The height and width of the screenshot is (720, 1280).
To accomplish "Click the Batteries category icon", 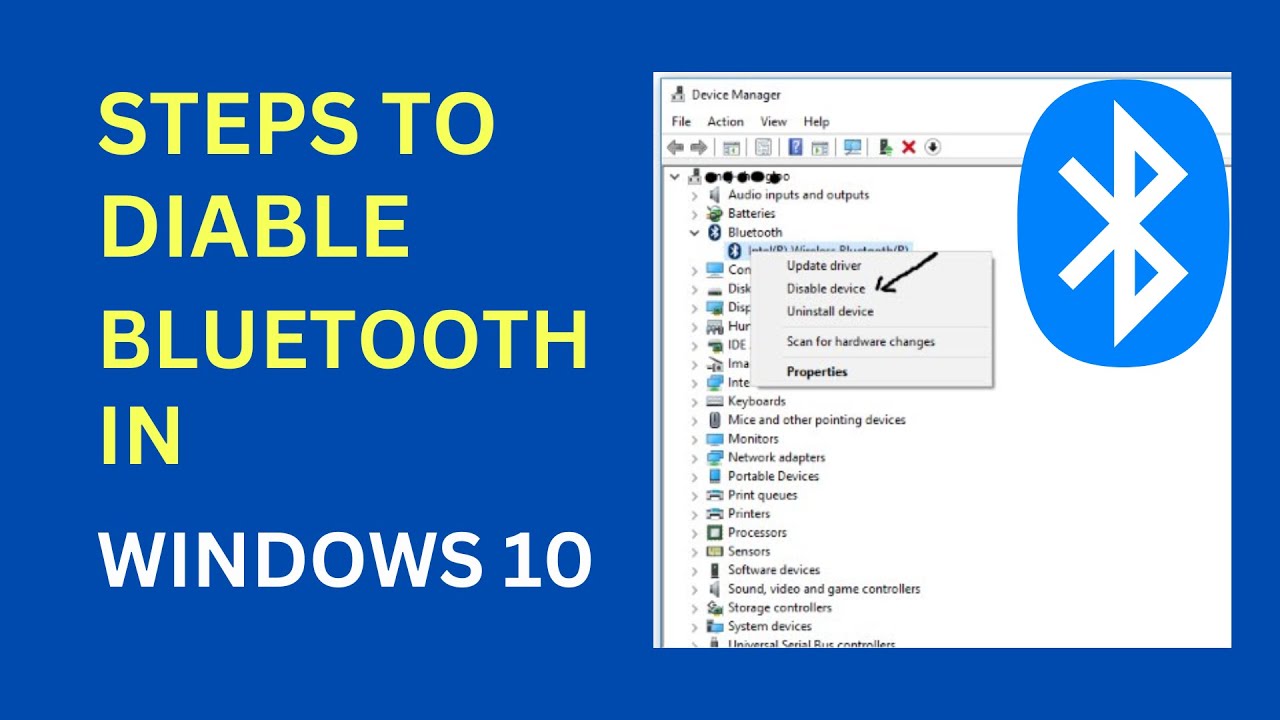I will tap(714, 214).
